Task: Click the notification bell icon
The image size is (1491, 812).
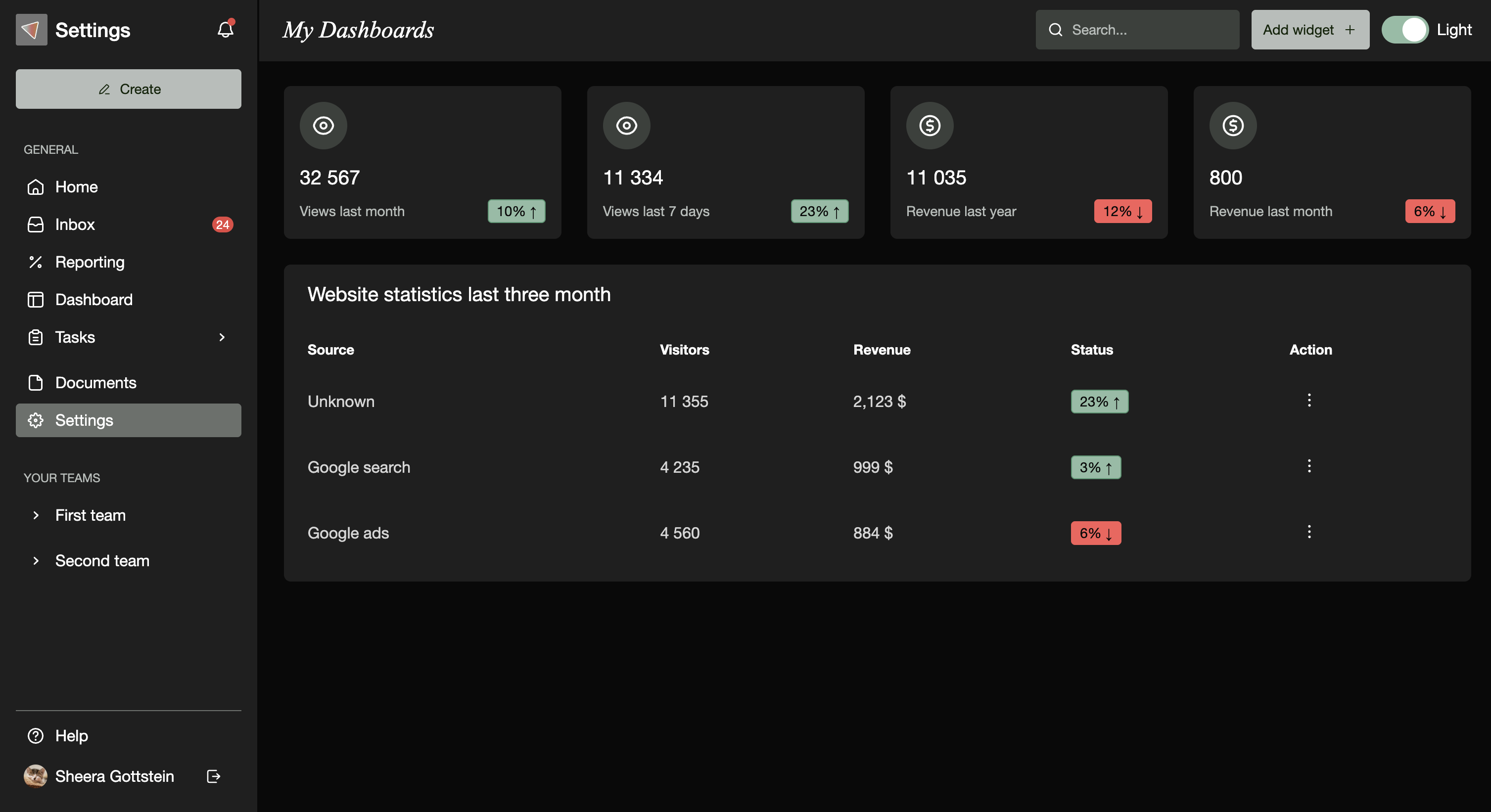Action: click(x=225, y=30)
